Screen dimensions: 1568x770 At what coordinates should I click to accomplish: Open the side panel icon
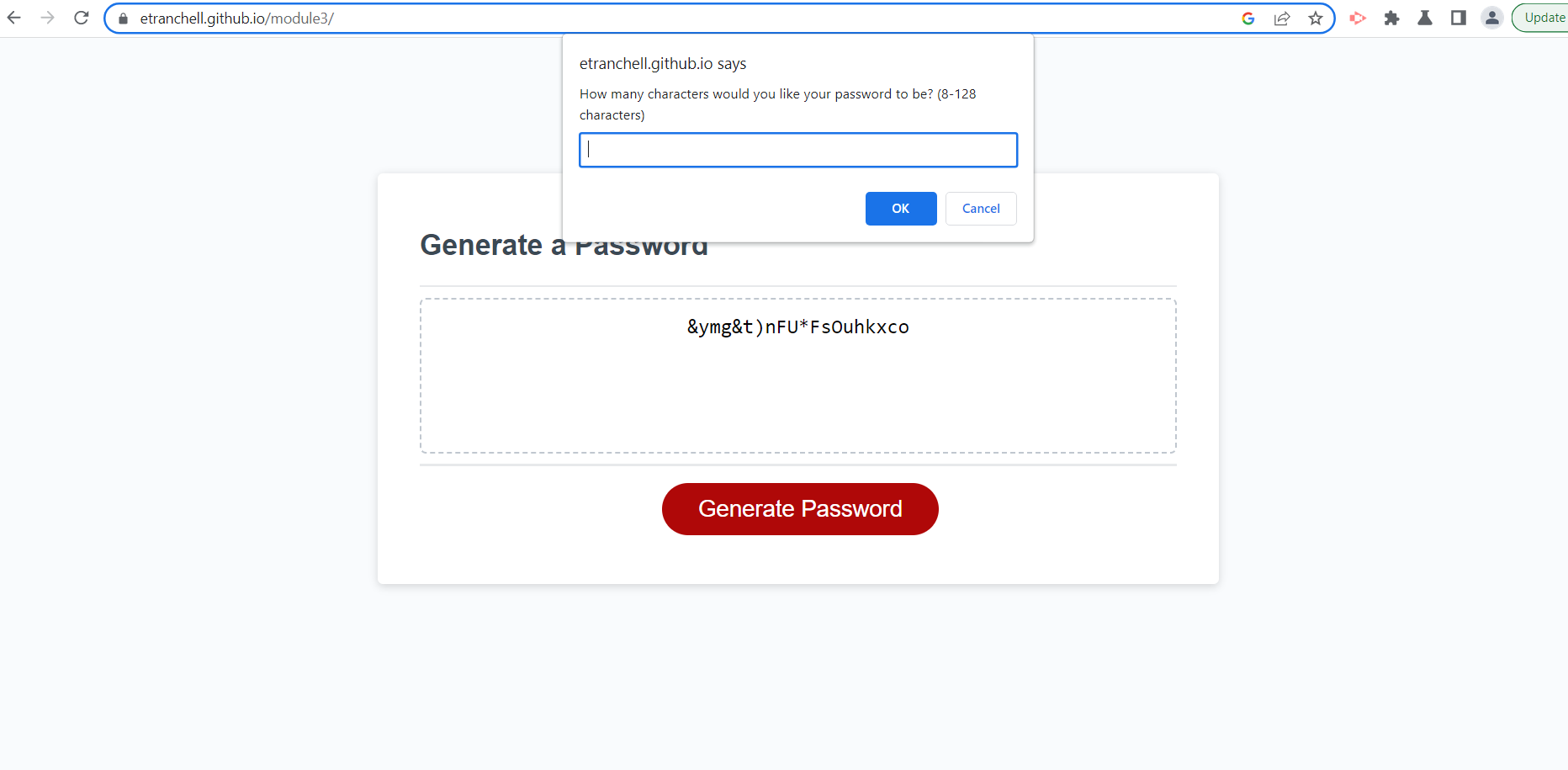1459,18
